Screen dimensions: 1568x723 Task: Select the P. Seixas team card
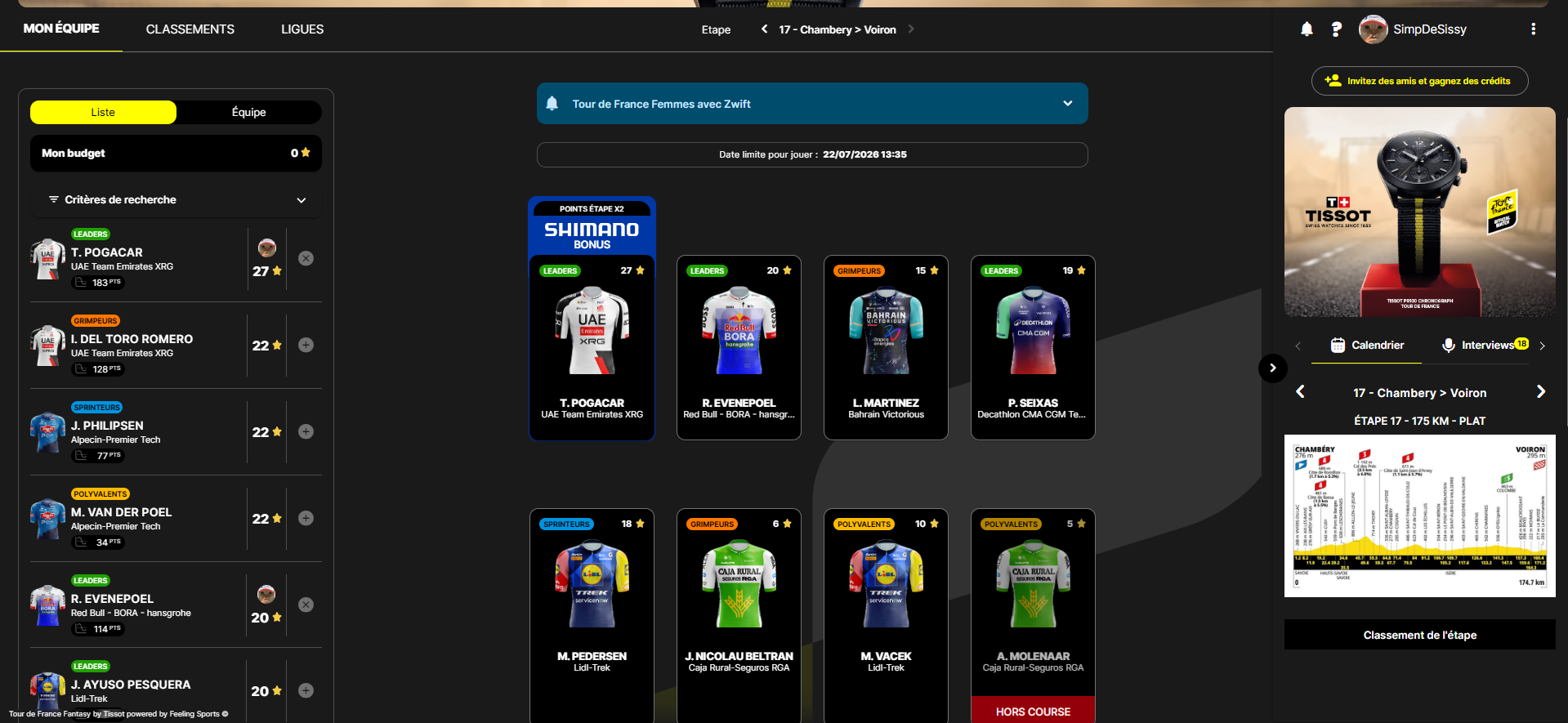(x=1033, y=348)
